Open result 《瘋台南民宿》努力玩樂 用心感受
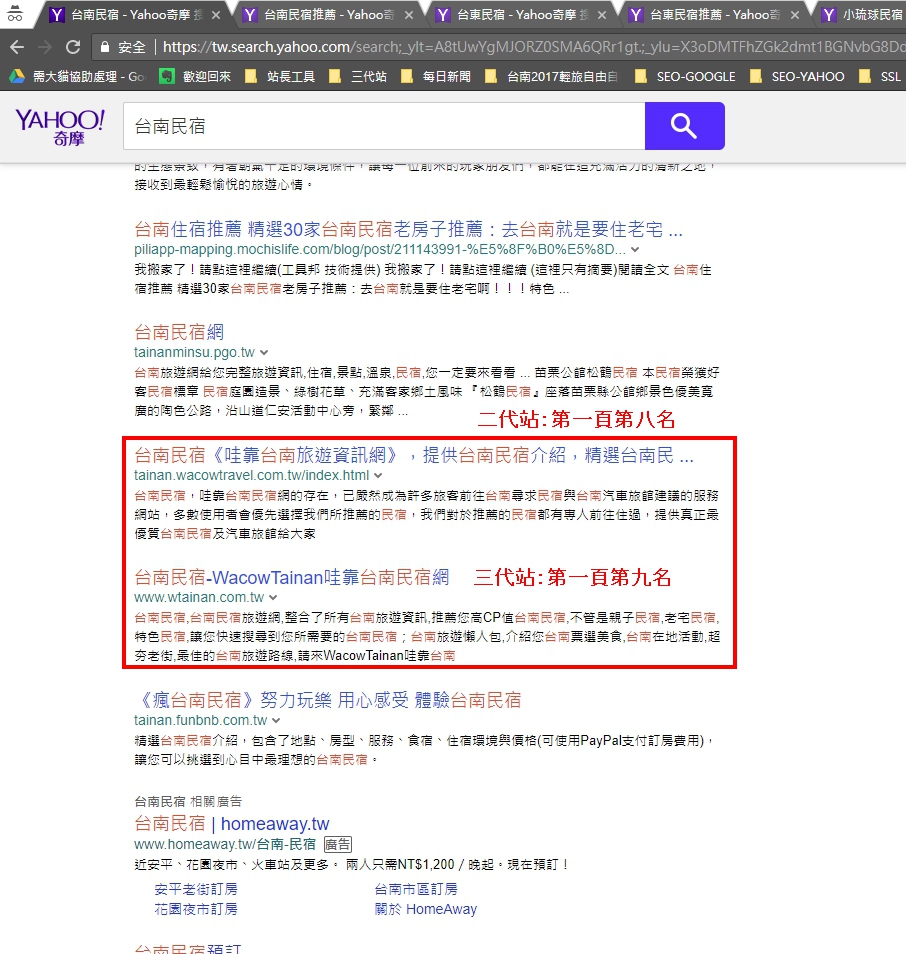This screenshot has width=906, height=954. [x=327, y=700]
